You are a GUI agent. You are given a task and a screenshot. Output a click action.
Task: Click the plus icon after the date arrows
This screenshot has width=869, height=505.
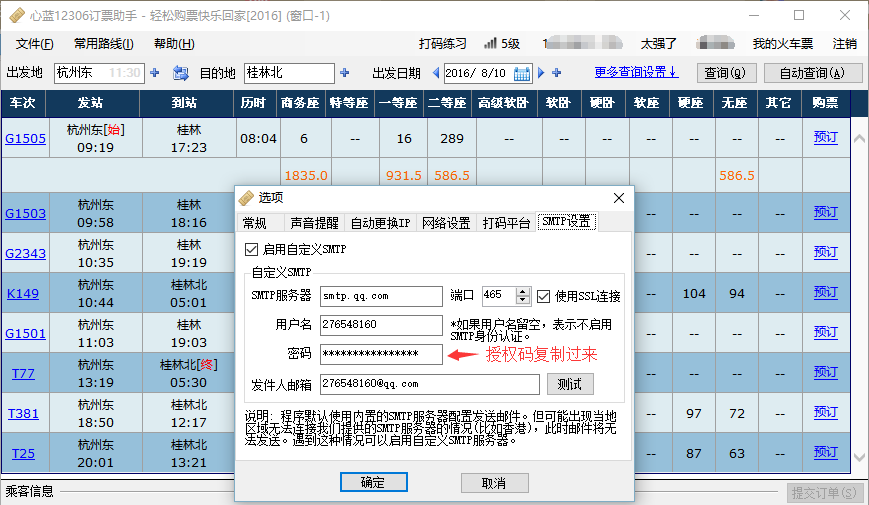(557, 73)
